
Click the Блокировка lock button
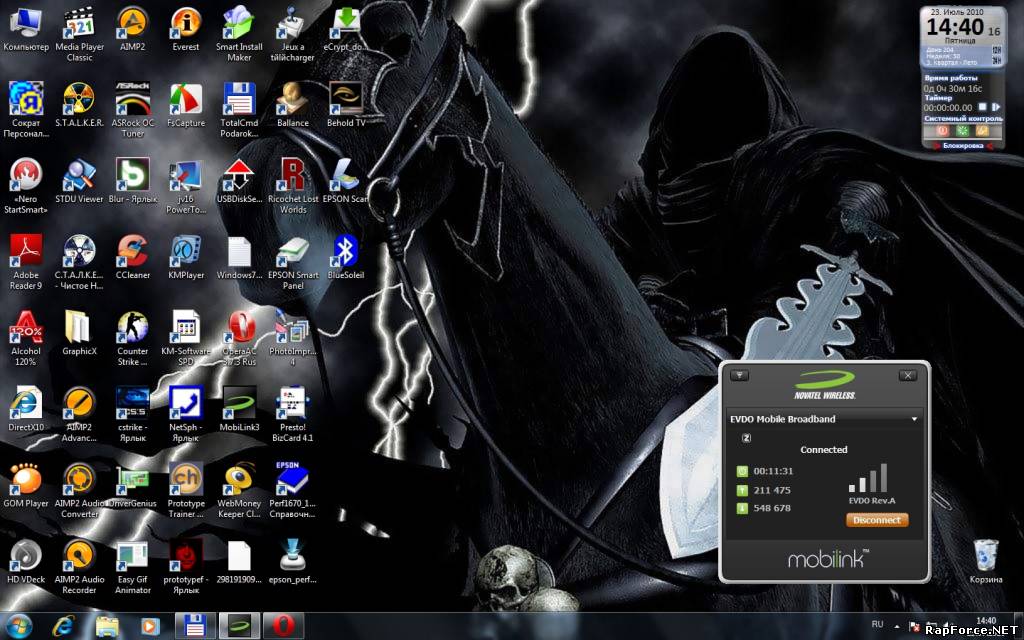[963, 146]
